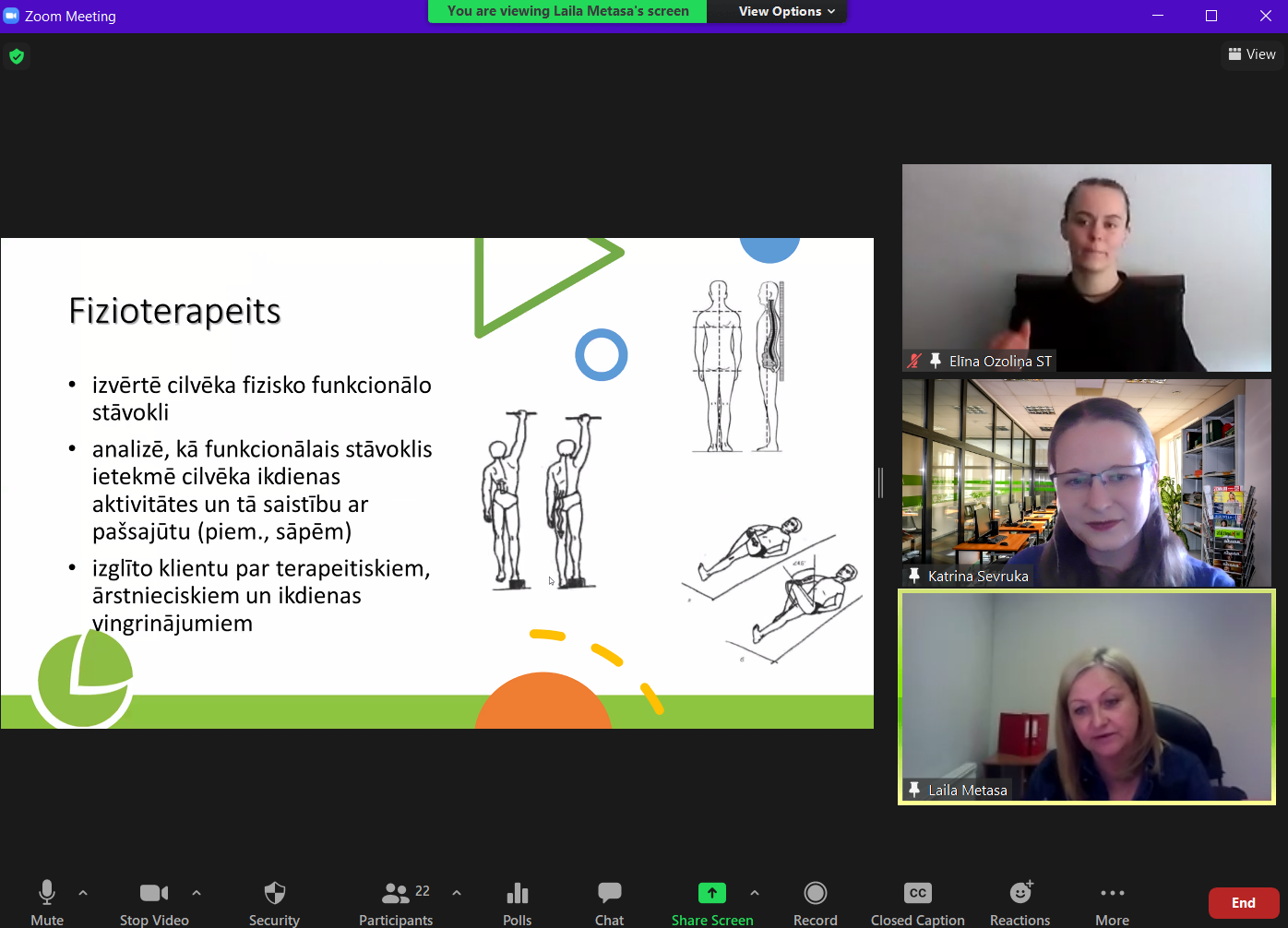The width and height of the screenshot is (1288, 928).
Task: Maximize the Zoom Meeting window
Action: pyautogui.click(x=1211, y=16)
